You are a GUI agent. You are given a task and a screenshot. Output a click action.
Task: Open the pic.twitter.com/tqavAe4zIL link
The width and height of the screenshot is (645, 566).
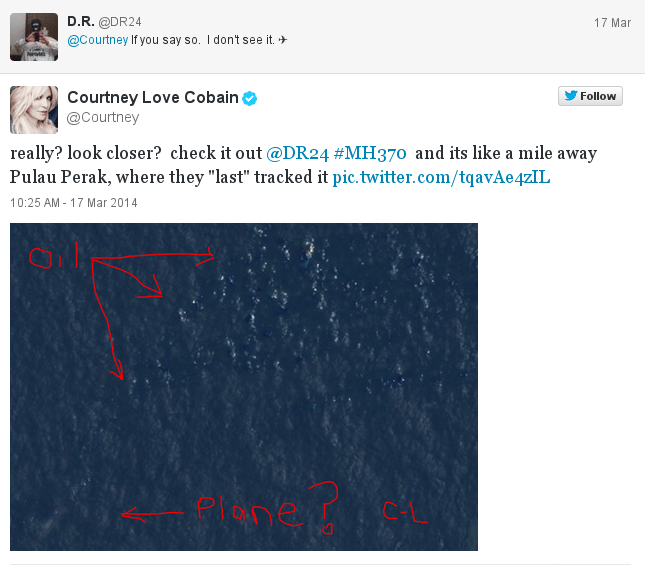click(441, 178)
